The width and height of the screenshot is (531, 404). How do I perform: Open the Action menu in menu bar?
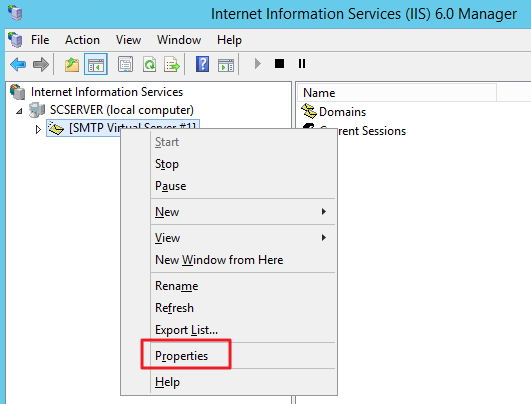click(82, 40)
